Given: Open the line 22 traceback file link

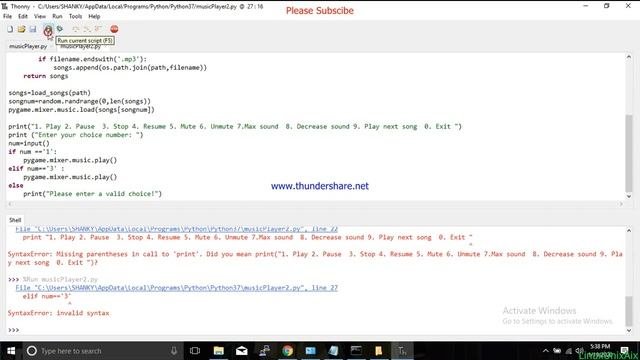Looking at the screenshot, I should (x=176, y=229).
